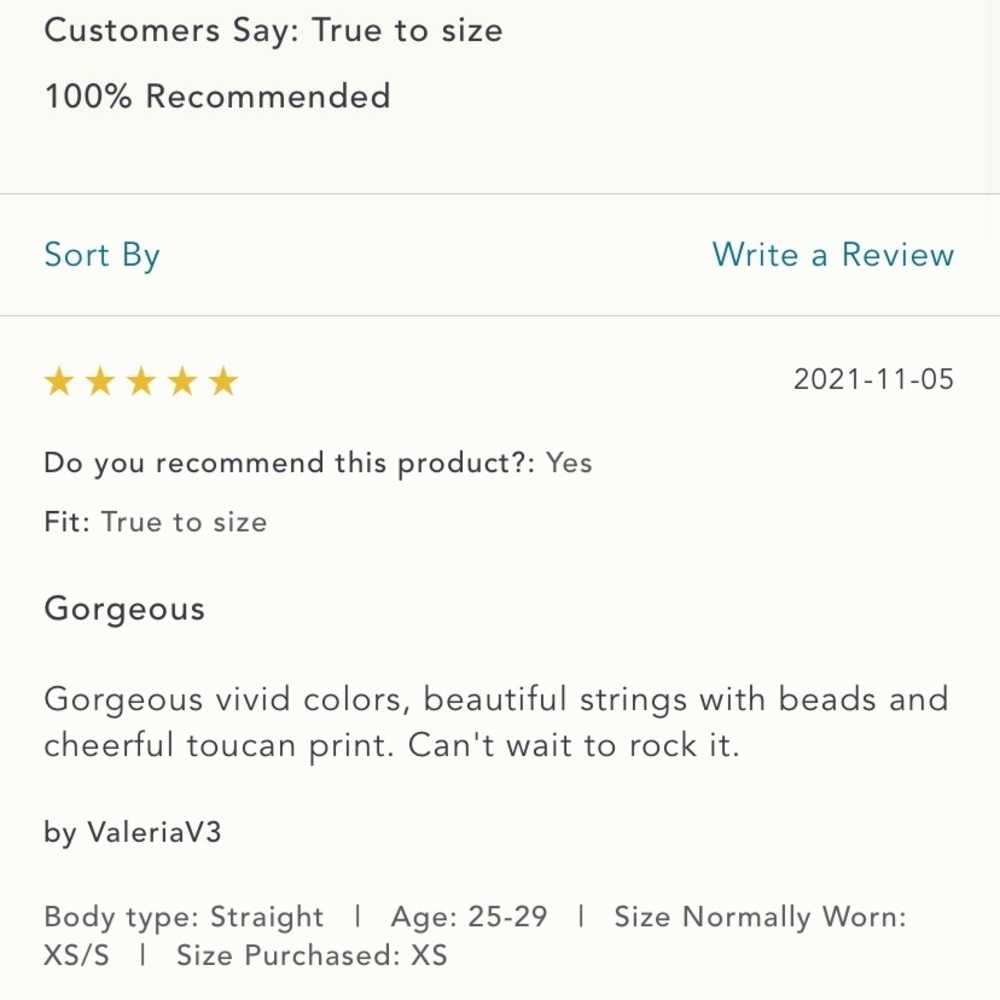The image size is (1000, 1000).
Task: Click the first gold star of the rating
Action: pyautogui.click(x=59, y=381)
